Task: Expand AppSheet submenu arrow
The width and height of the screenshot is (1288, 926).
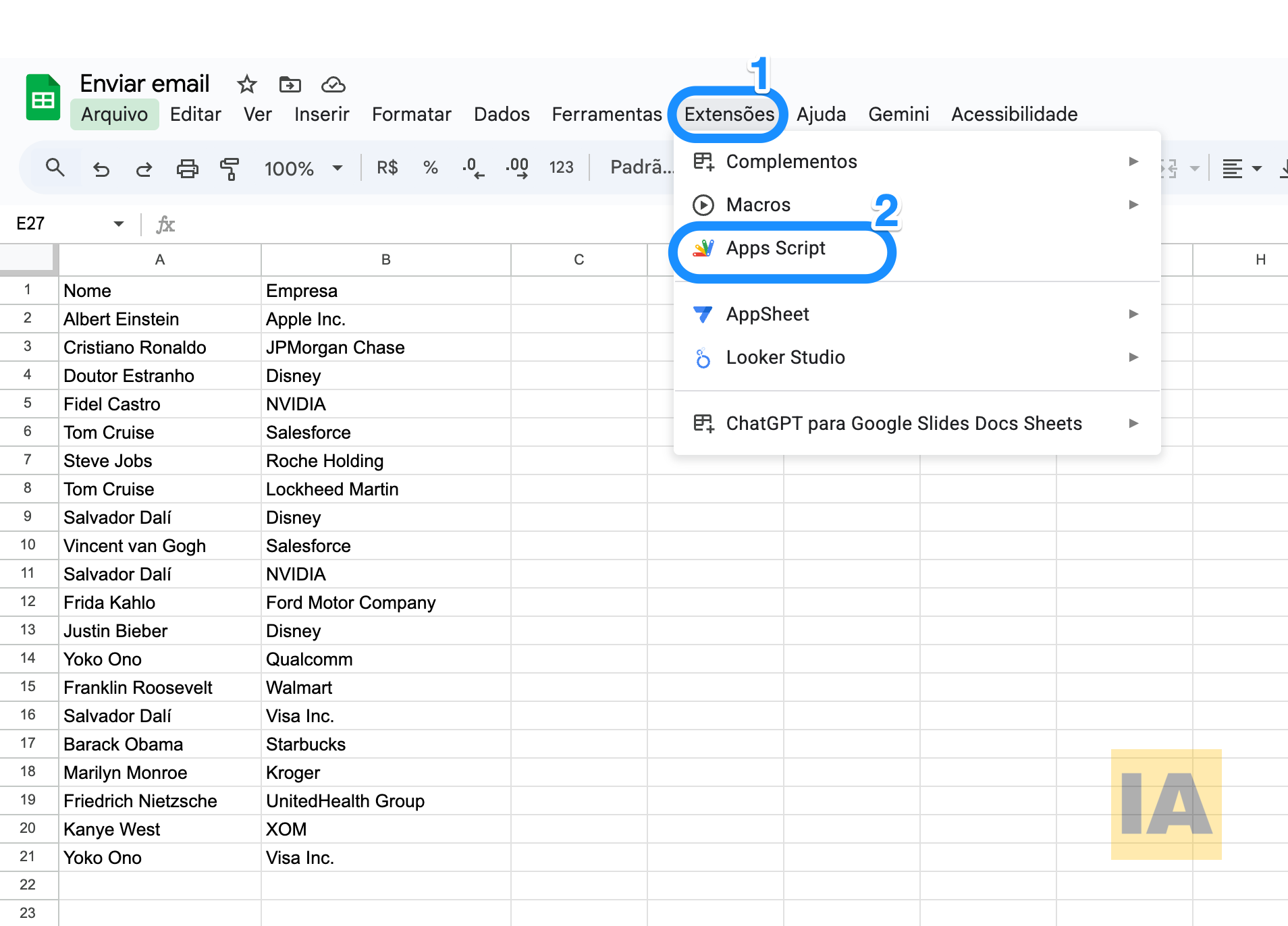Action: tap(1133, 314)
